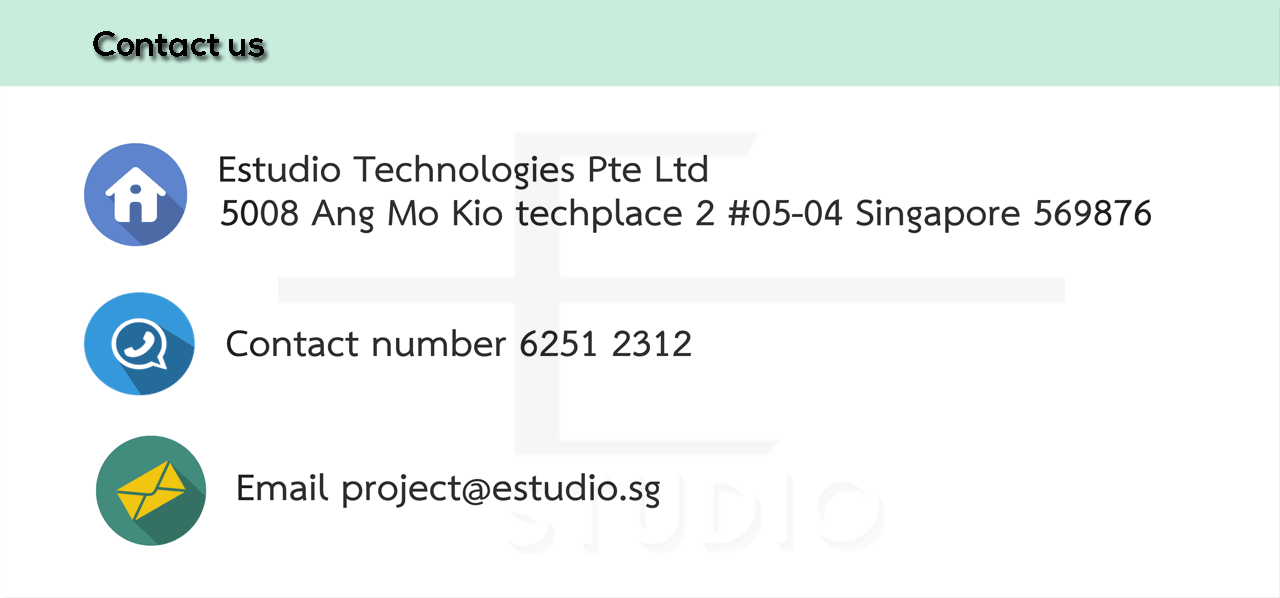Screen dimensions: 1280x598
Task: Click the Contact number label
Action: (x=366, y=344)
